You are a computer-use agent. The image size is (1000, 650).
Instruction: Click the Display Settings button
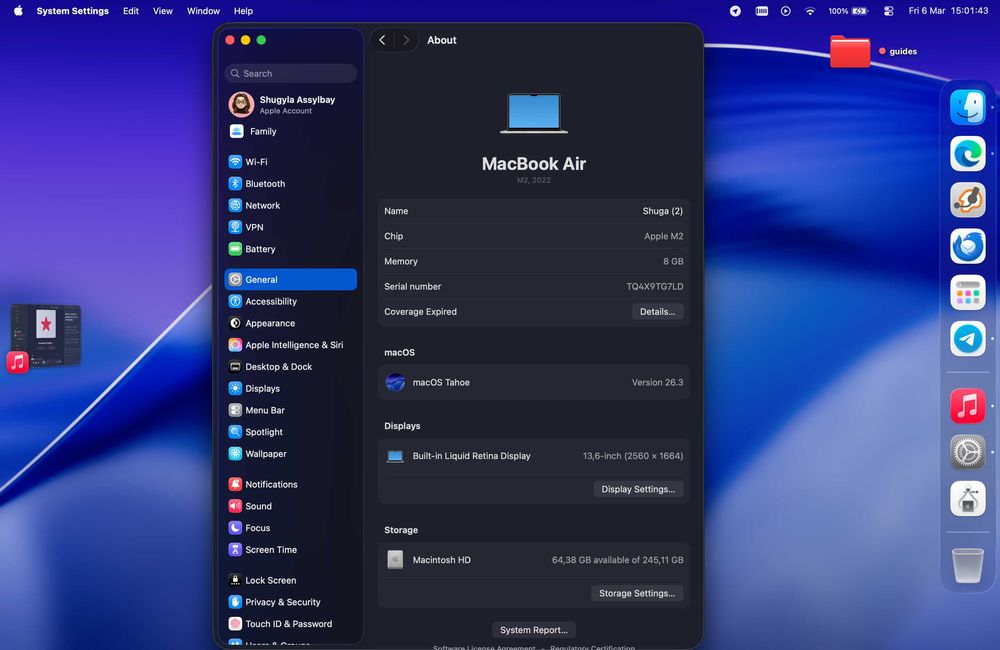(x=638, y=489)
